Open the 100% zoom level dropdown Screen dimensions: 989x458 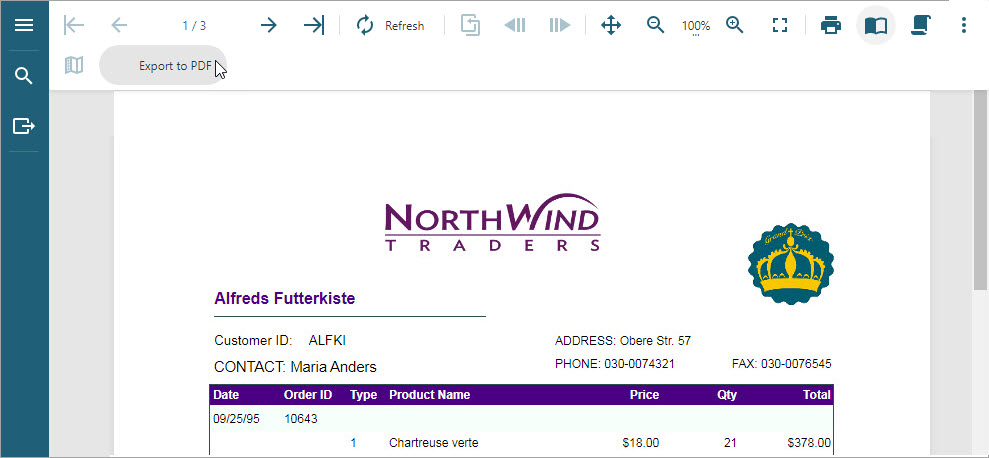click(x=696, y=26)
